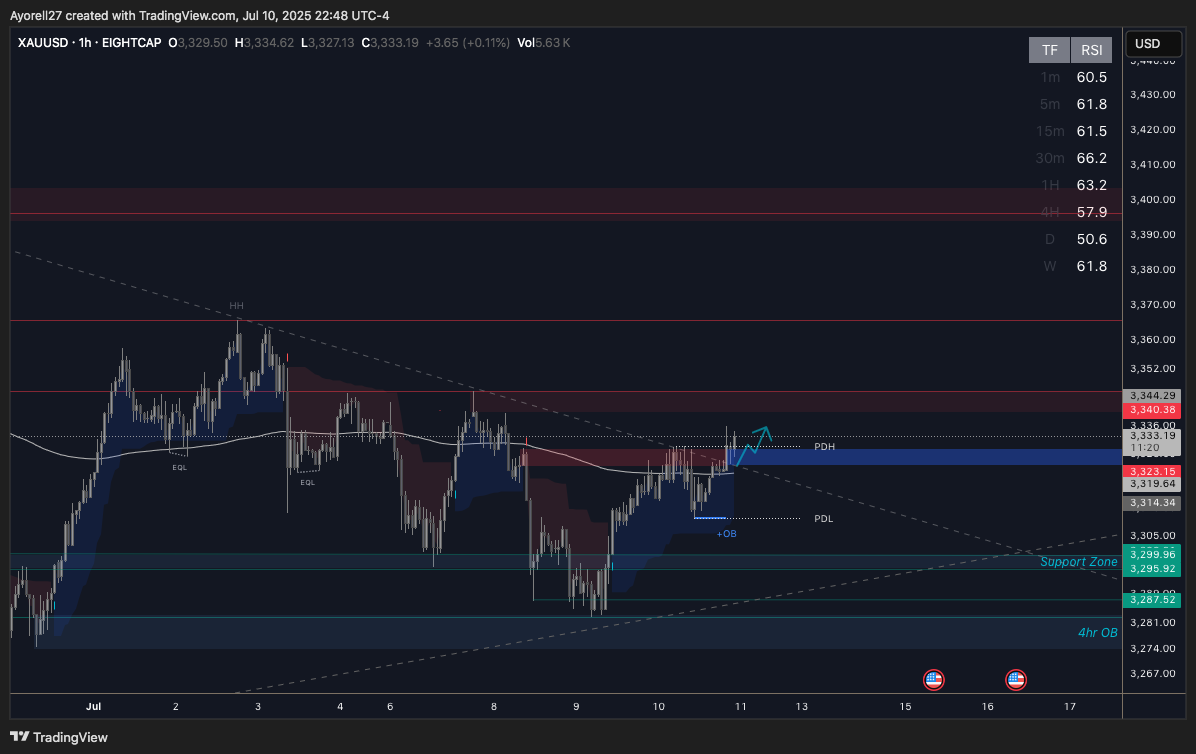
Task: Click the TradingView logo at bottom left
Action: pyautogui.click(x=59, y=737)
